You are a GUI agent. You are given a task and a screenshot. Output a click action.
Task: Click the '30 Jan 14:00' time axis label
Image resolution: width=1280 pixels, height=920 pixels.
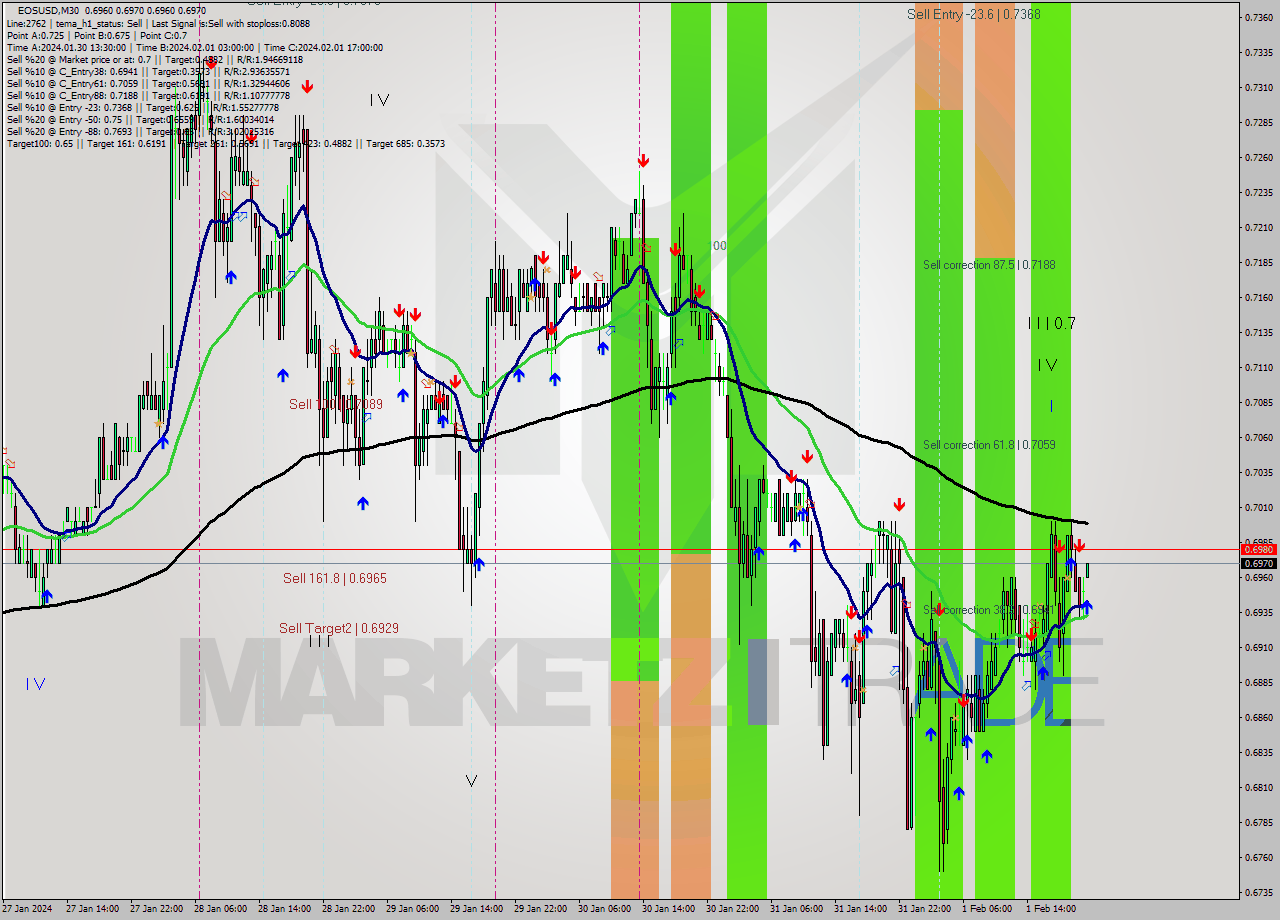point(668,909)
